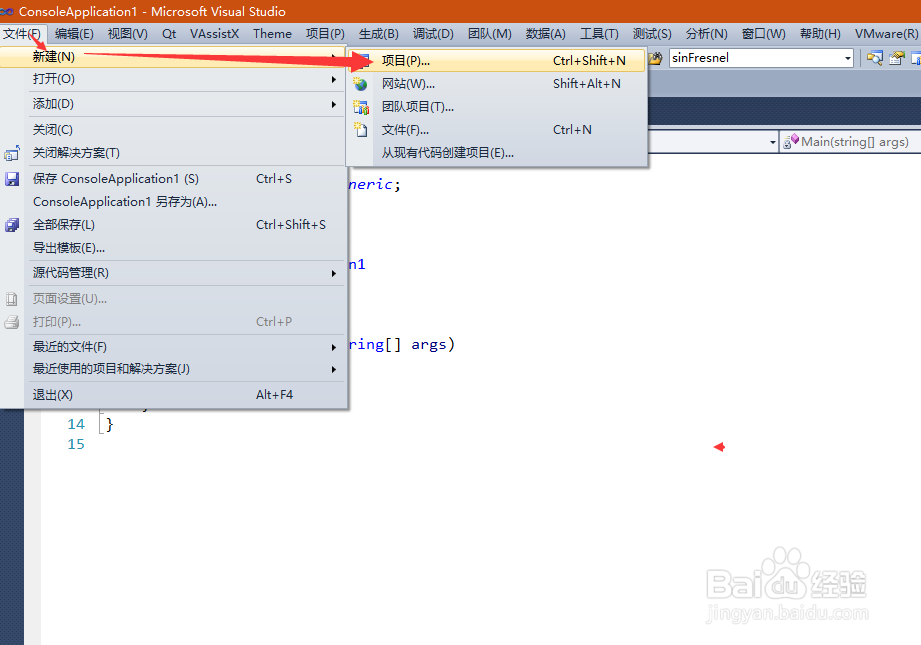The width and height of the screenshot is (921, 645).
Task: Open the 数据(A) menu
Action: point(546,33)
